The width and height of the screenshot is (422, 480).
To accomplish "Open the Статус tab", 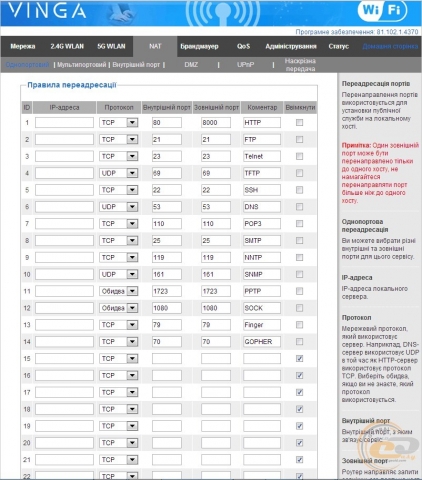I will click(x=338, y=46).
